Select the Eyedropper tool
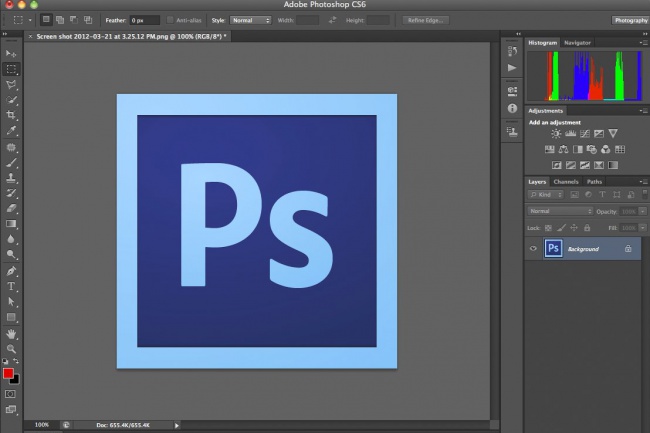The width and height of the screenshot is (650, 433). tap(11, 131)
